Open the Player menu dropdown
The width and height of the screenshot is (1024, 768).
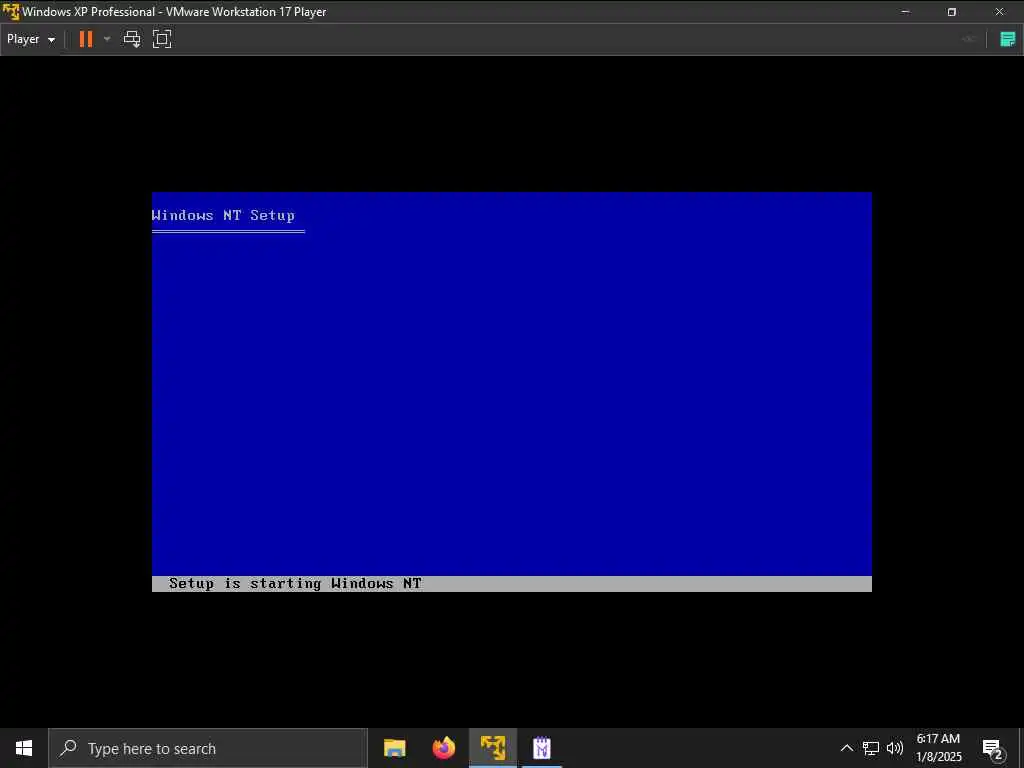(x=31, y=39)
